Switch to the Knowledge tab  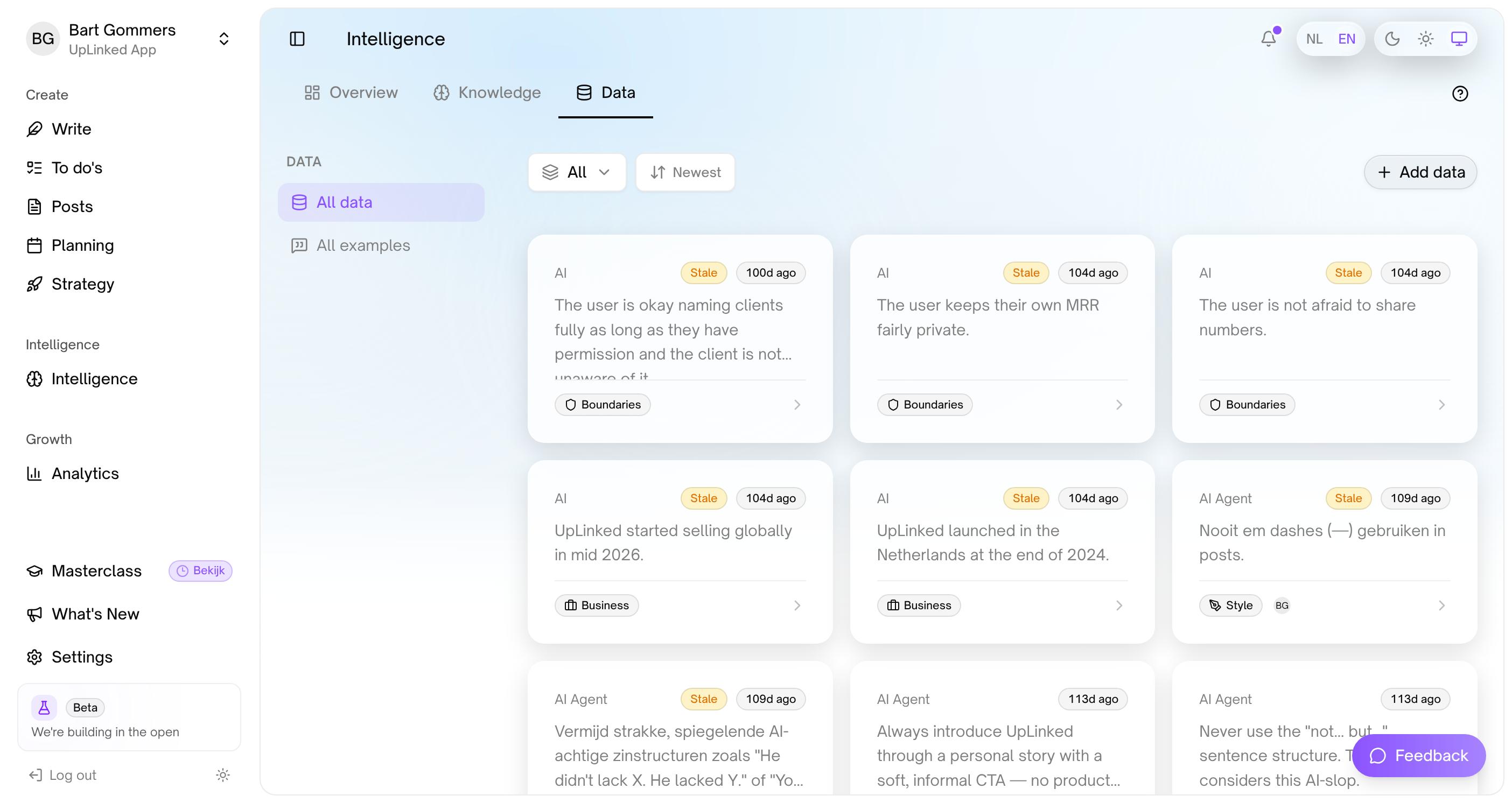tap(487, 93)
